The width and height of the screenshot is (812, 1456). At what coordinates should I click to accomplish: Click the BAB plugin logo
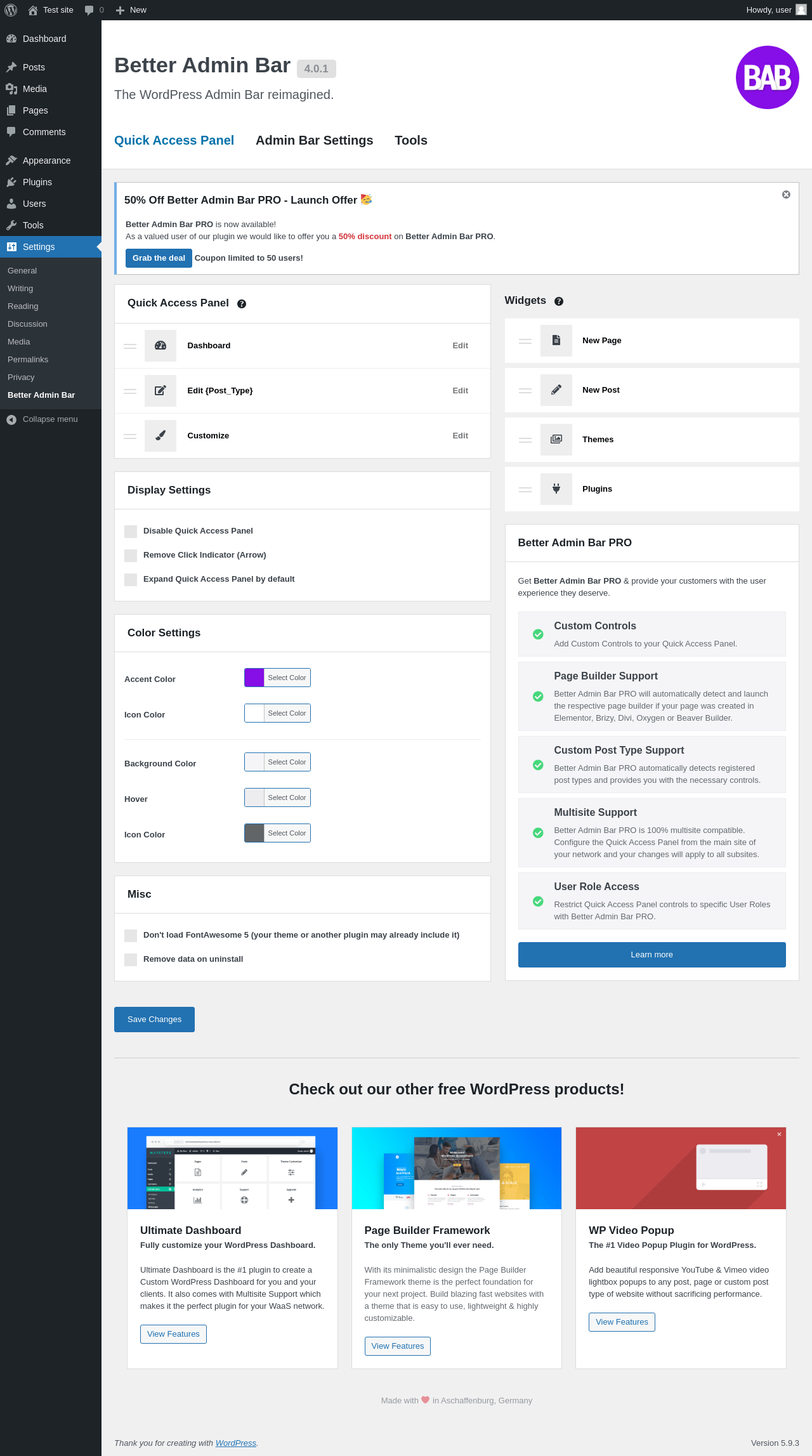pyautogui.click(x=767, y=77)
